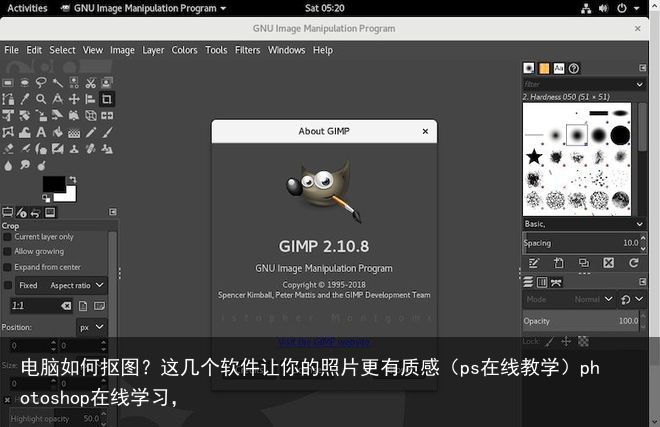The width and height of the screenshot is (660, 427).
Task: Select the Move tool
Action: (x=74, y=99)
